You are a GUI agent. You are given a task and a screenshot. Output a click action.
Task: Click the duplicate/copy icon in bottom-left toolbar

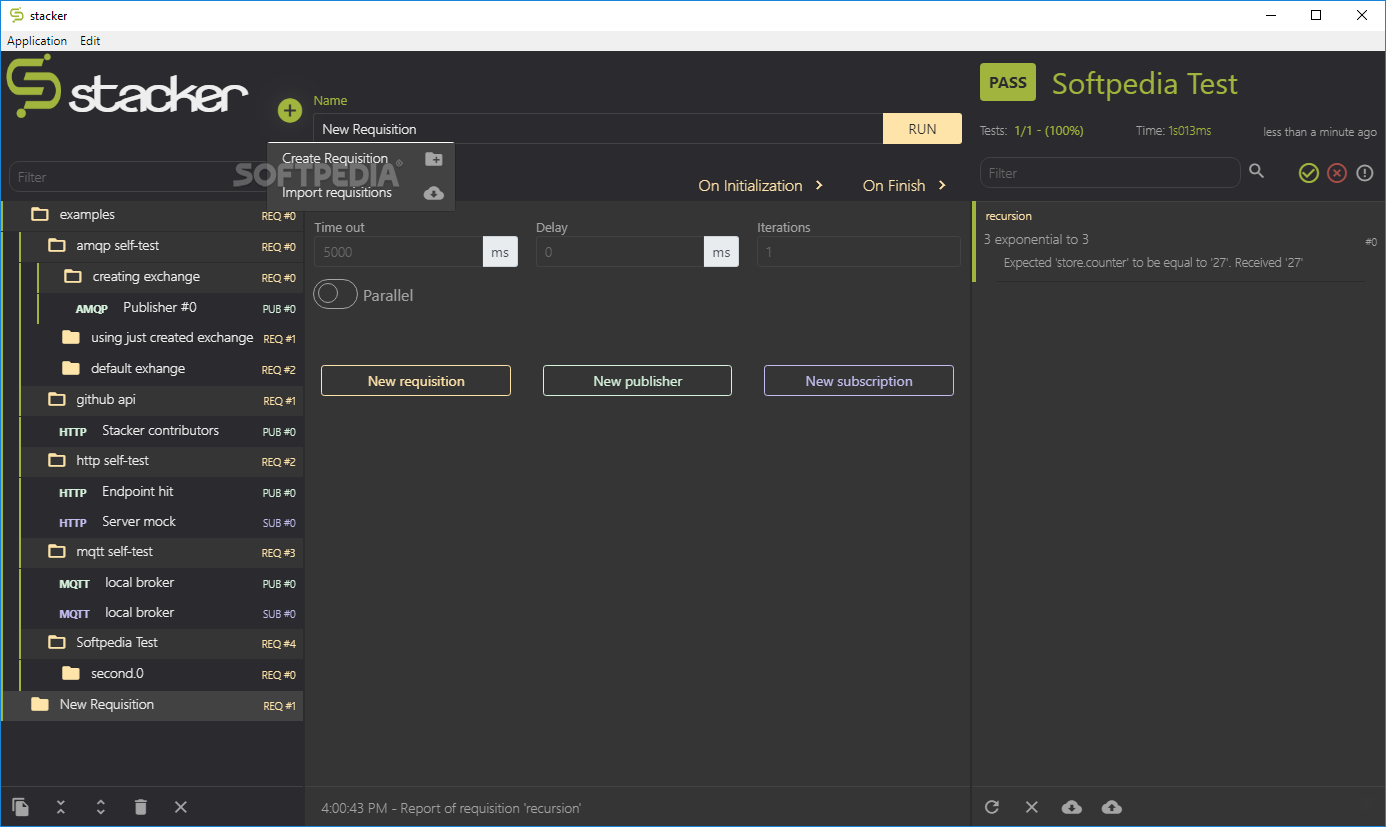click(21, 807)
